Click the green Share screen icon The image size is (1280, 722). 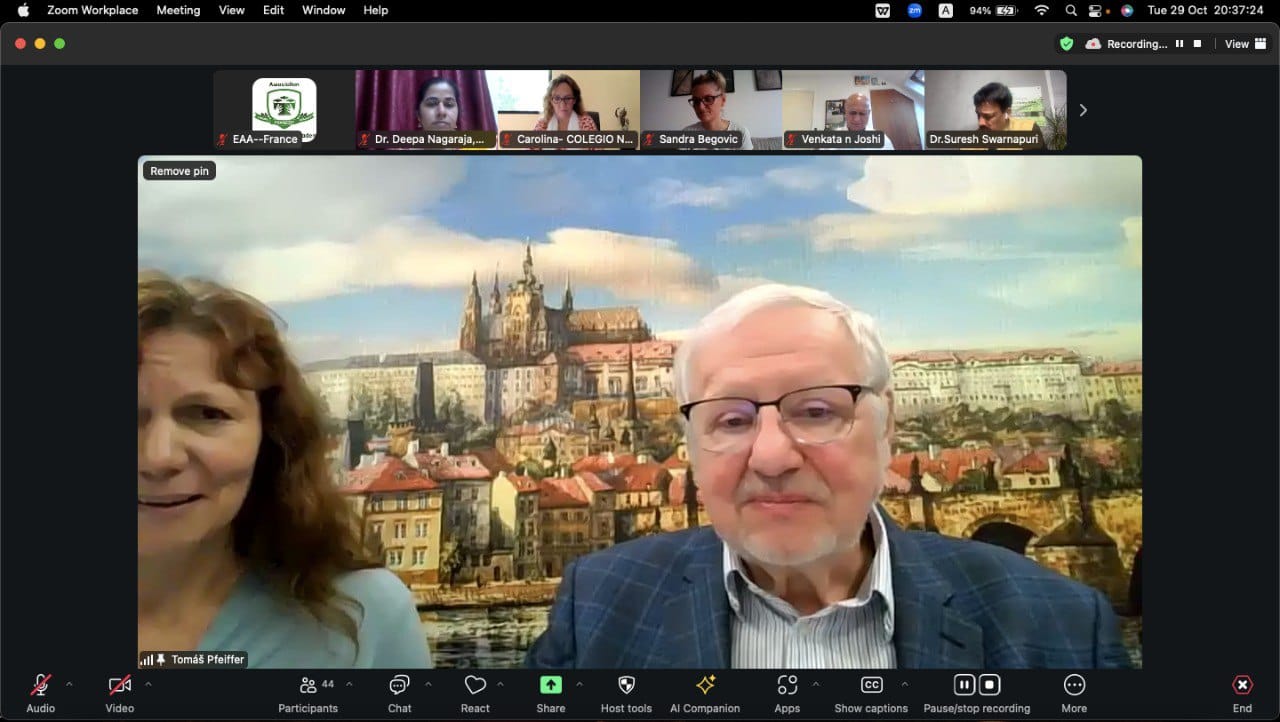click(550, 686)
